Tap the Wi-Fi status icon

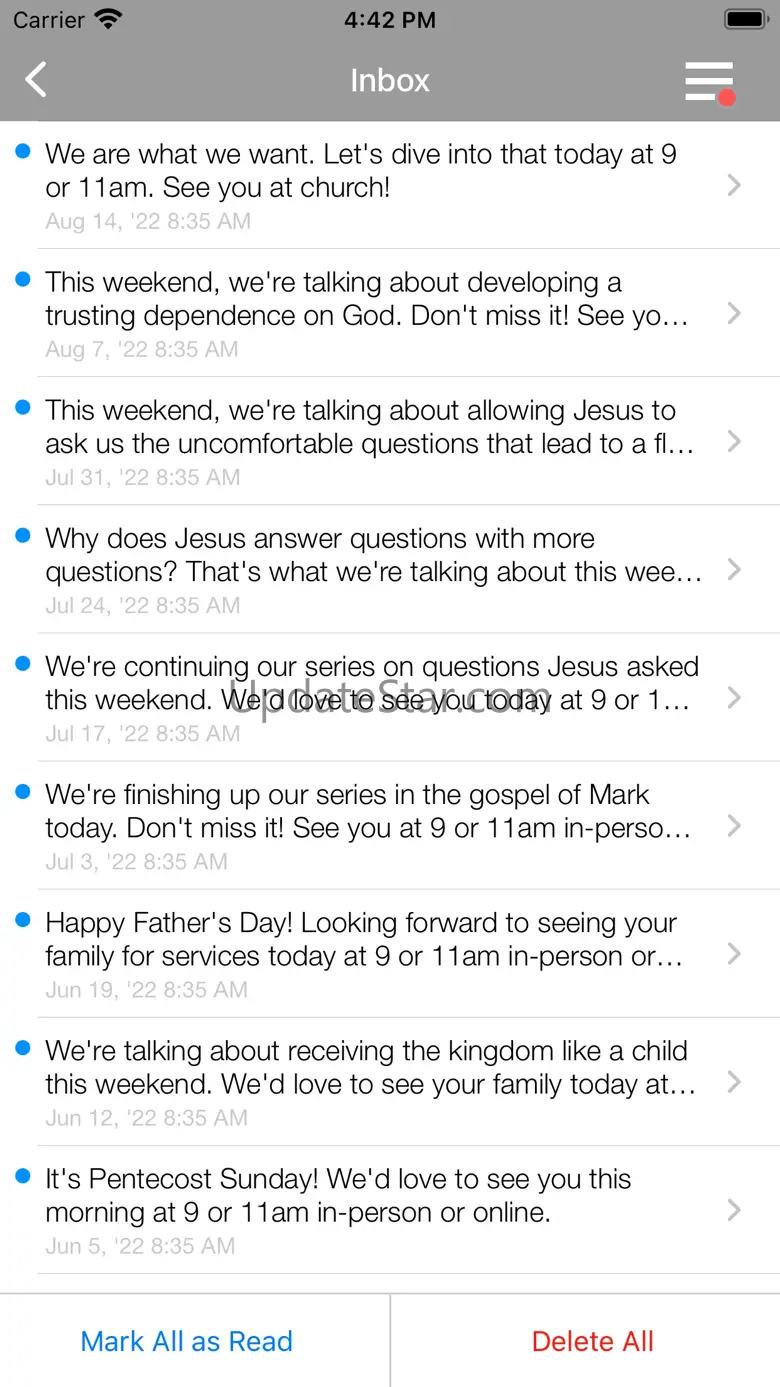point(107,19)
